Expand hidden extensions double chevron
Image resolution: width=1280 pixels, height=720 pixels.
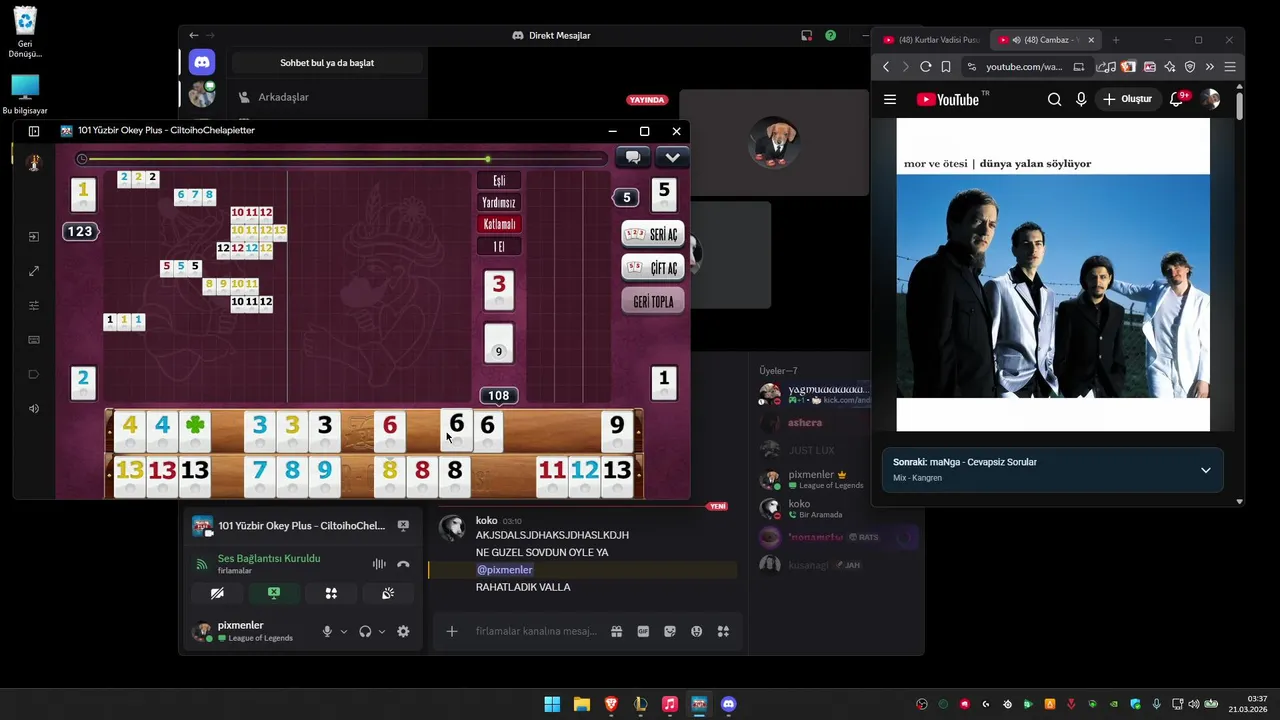1209,67
